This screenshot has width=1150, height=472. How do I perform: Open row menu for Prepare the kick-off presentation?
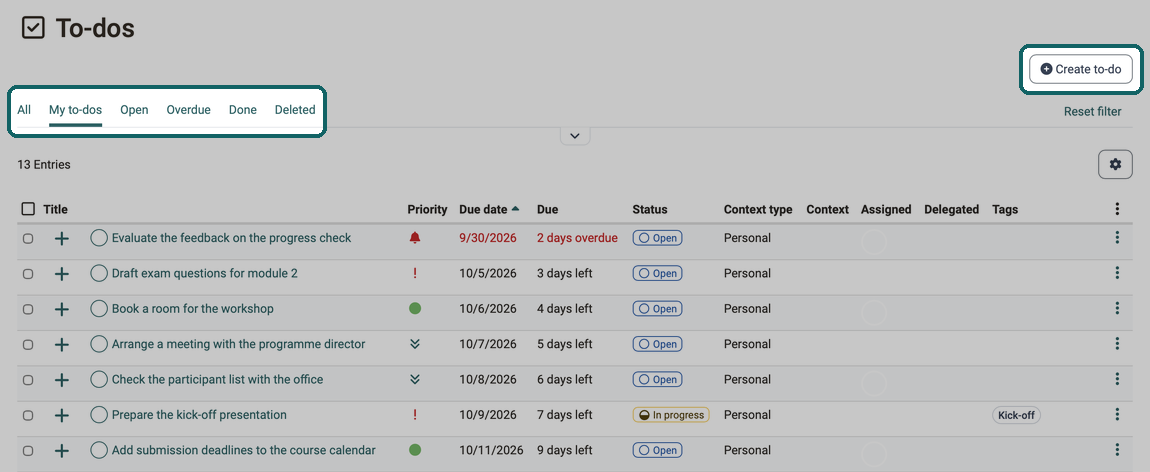[x=1117, y=414]
